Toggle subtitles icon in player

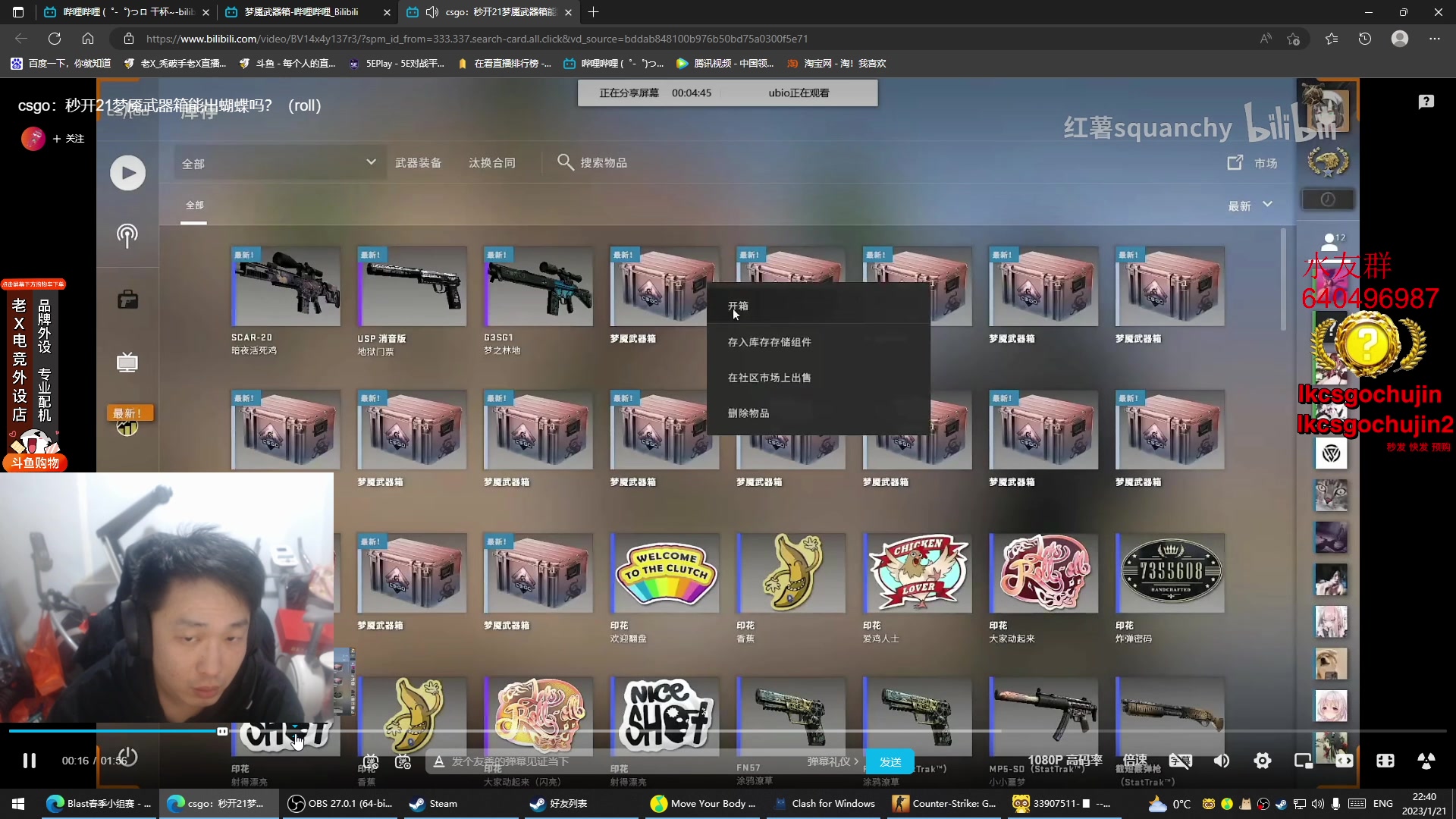point(1180,761)
